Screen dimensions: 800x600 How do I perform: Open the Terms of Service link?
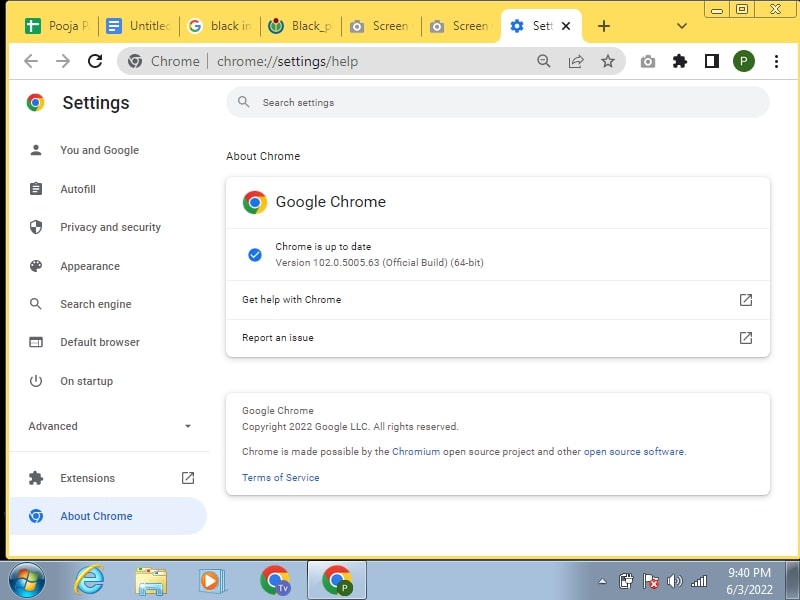pos(280,477)
